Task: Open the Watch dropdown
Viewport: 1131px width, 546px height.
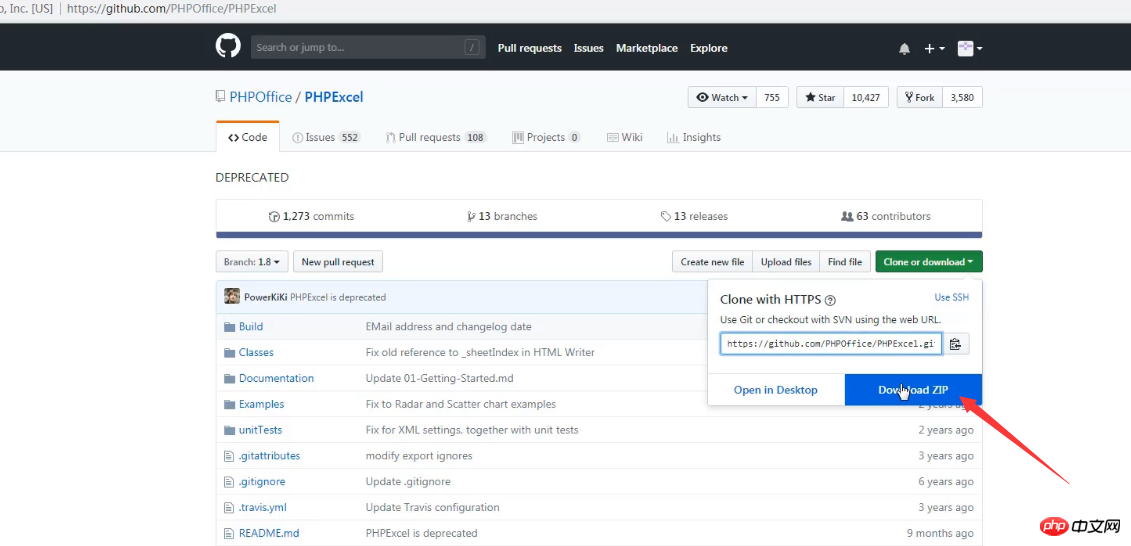Action: (722, 97)
